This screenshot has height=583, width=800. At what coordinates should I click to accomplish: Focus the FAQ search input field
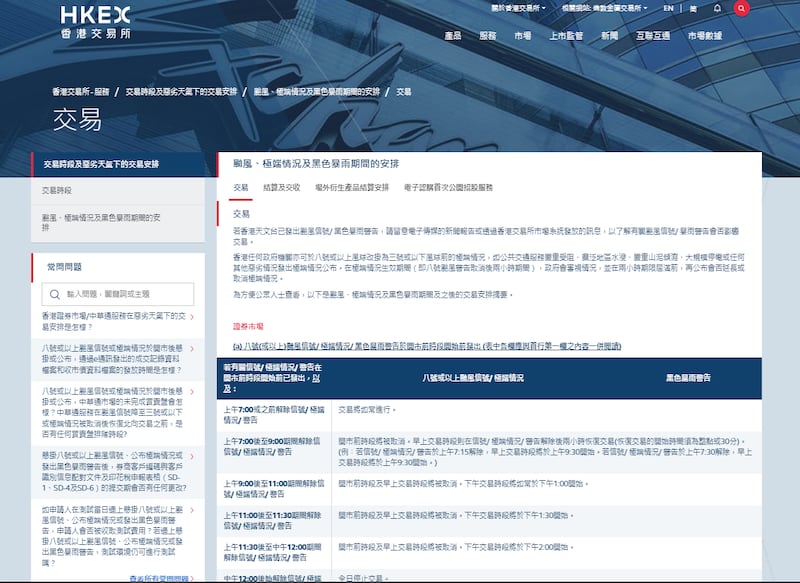tap(118, 294)
